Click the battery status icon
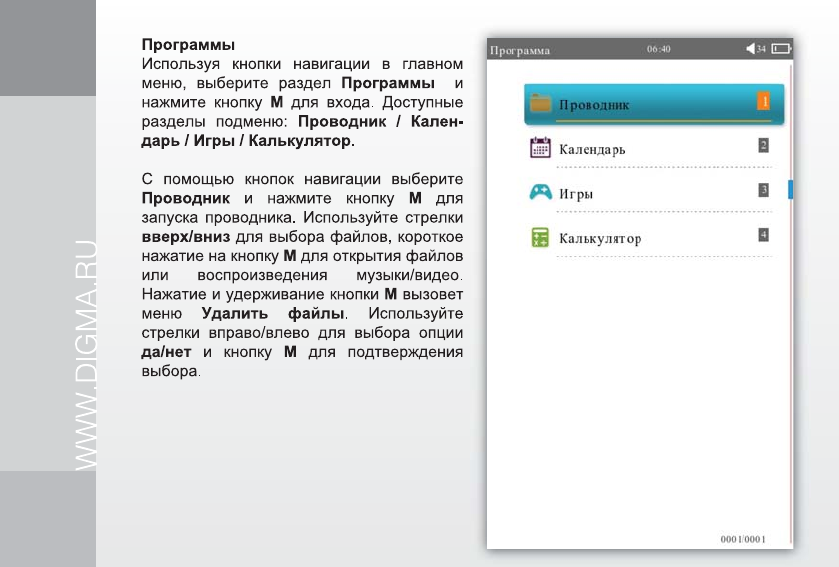Image resolution: width=839 pixels, height=567 pixels. (x=781, y=49)
